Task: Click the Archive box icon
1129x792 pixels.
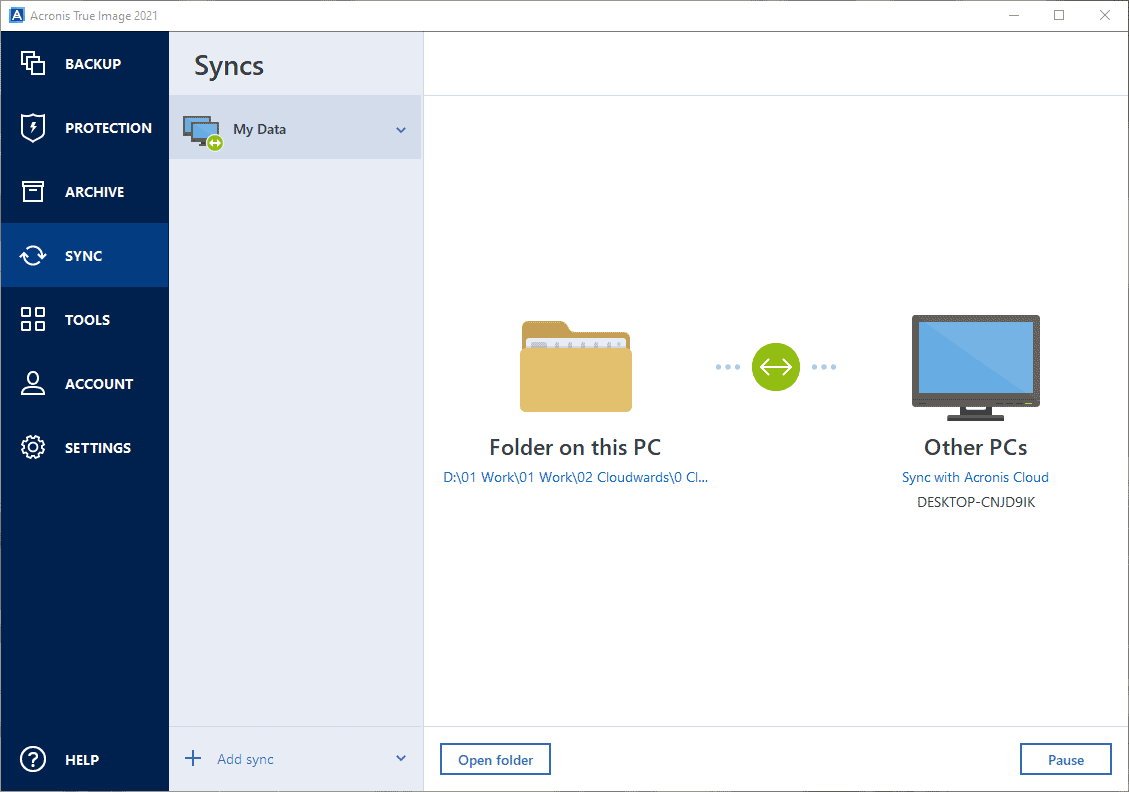Action: click(32, 192)
